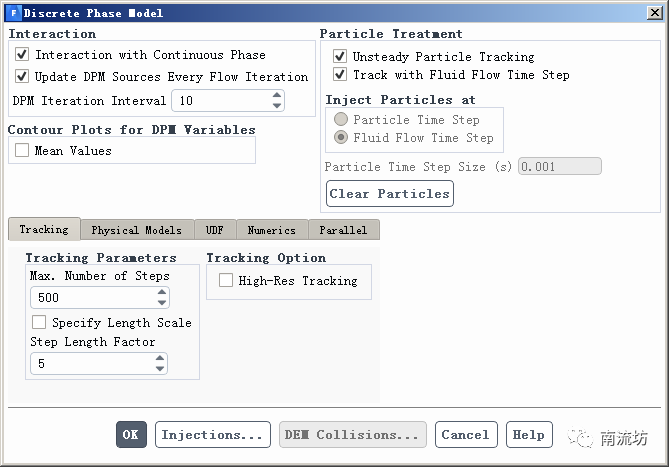Toggle Interaction with Continuous Phase checkbox

(23, 55)
